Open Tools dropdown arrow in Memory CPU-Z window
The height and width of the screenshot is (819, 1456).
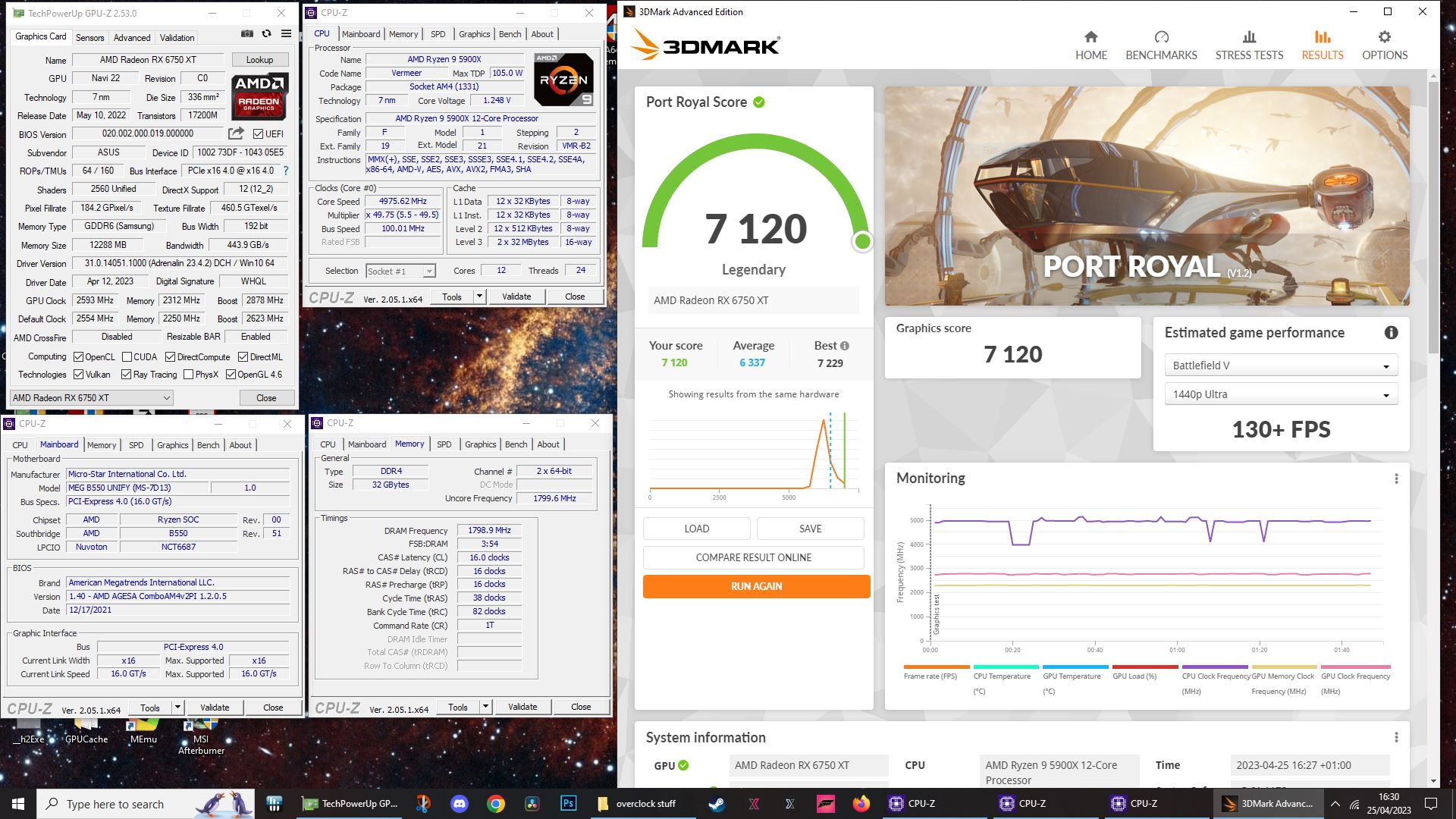485,707
